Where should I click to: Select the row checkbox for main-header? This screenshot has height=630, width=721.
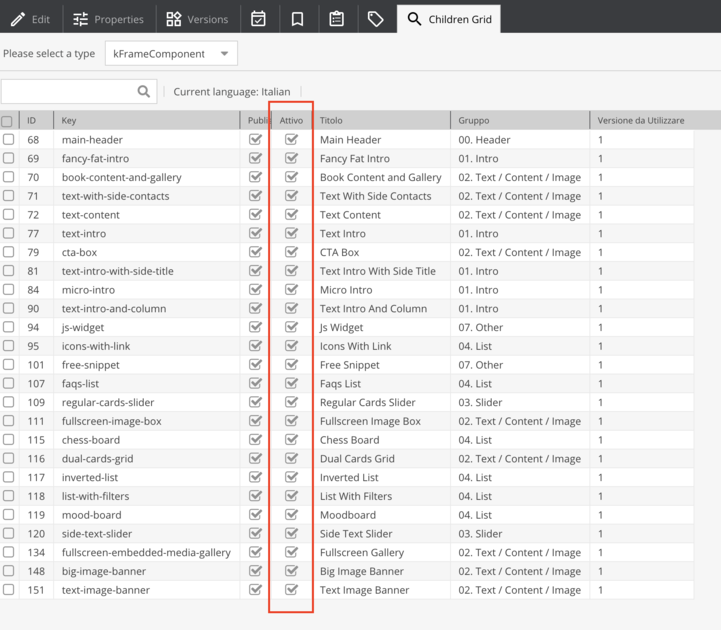tap(8, 139)
